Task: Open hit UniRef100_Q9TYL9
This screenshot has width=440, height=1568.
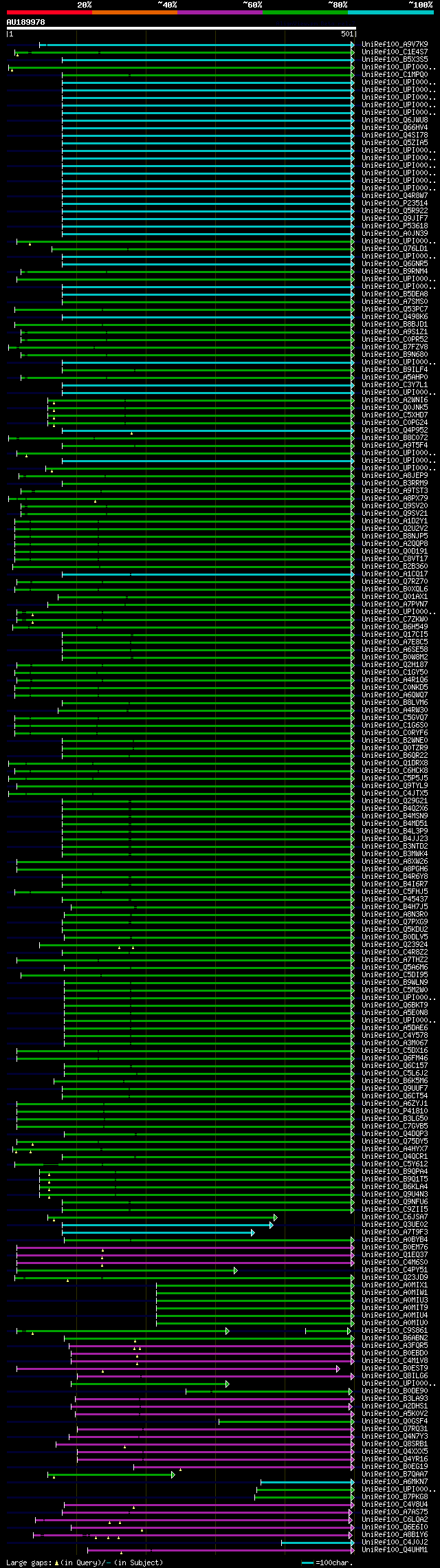Action: coord(395,786)
